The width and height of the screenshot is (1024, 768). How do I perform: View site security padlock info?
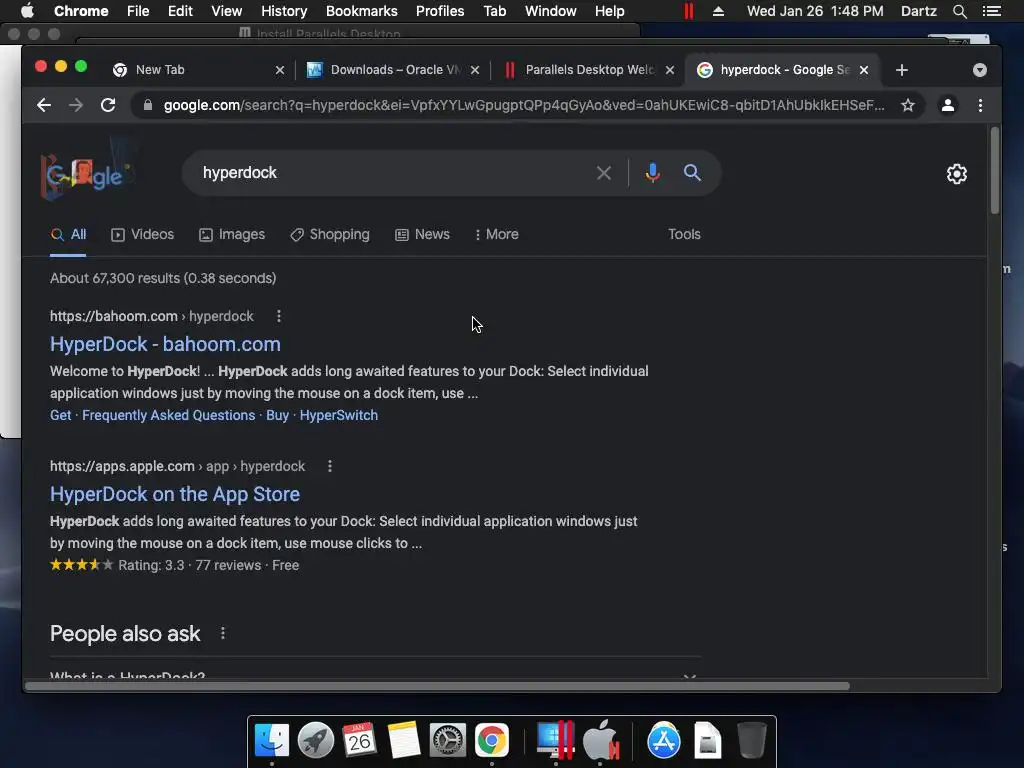click(148, 105)
